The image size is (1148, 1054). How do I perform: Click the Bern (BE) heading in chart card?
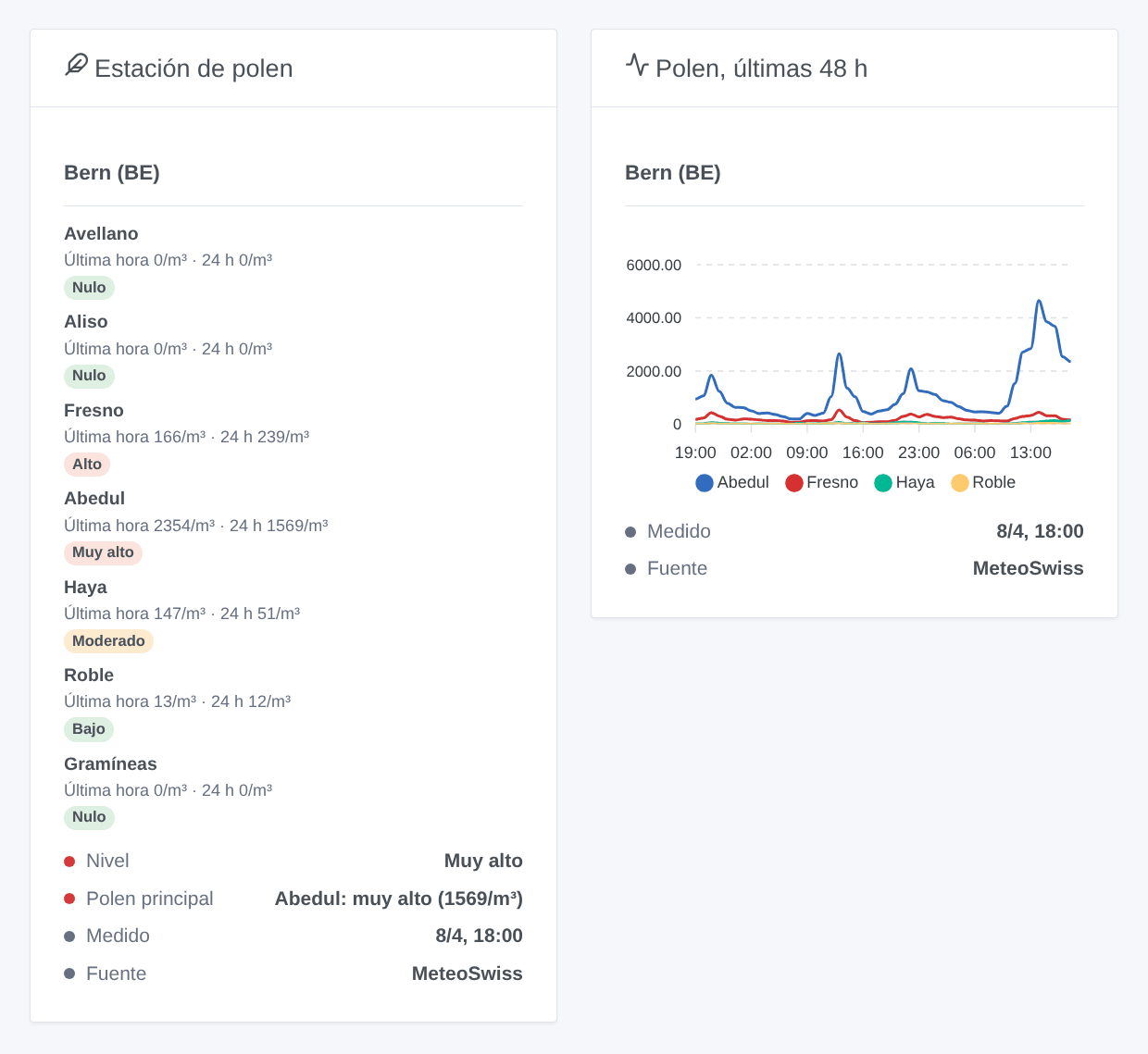pos(673,172)
